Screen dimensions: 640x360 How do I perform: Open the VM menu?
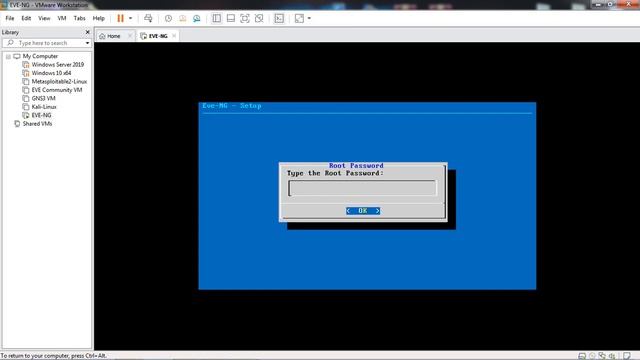62,18
